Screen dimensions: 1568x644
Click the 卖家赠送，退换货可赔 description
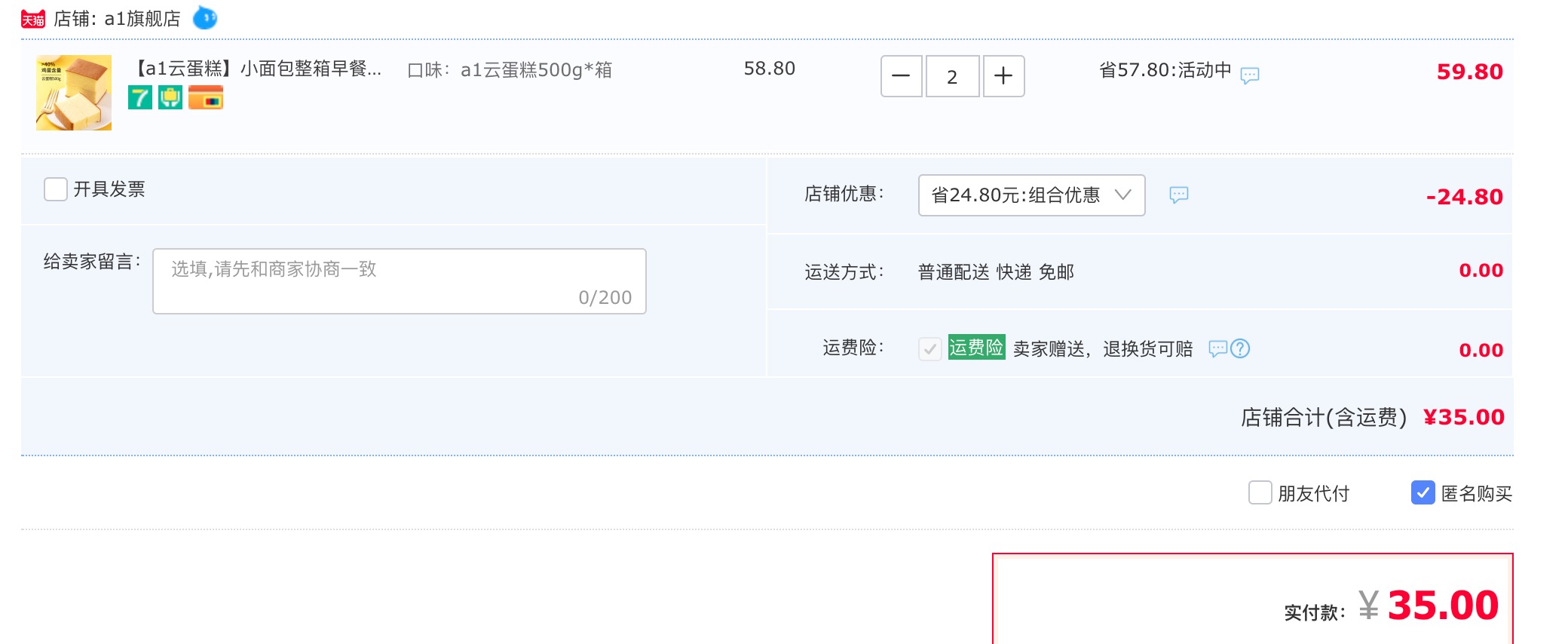pos(1103,348)
